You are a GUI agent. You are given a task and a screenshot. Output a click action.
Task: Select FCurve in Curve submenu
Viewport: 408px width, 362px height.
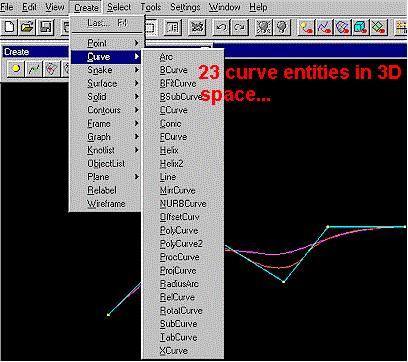click(x=183, y=137)
